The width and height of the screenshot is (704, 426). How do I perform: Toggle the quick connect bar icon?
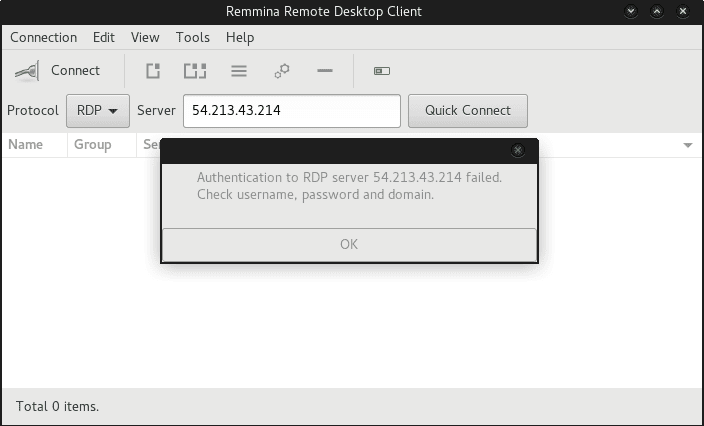pos(382,71)
